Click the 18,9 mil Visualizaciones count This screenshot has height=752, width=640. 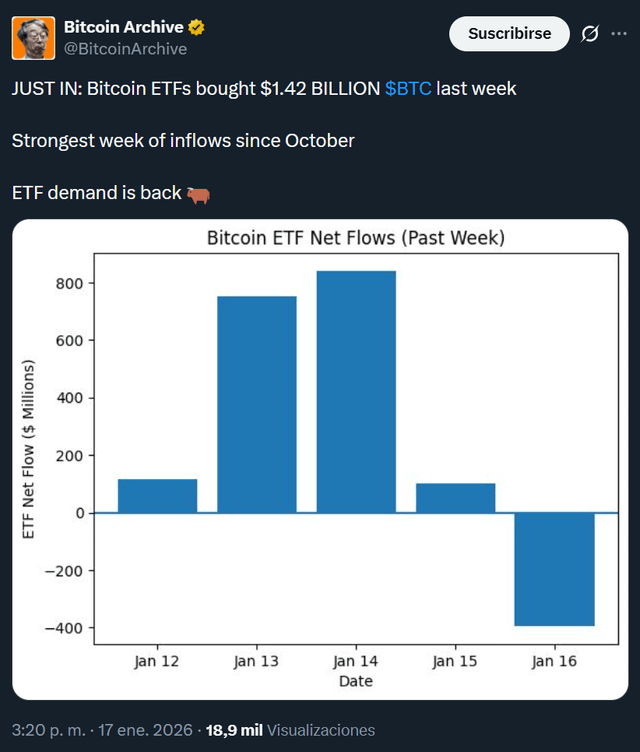pos(290,730)
